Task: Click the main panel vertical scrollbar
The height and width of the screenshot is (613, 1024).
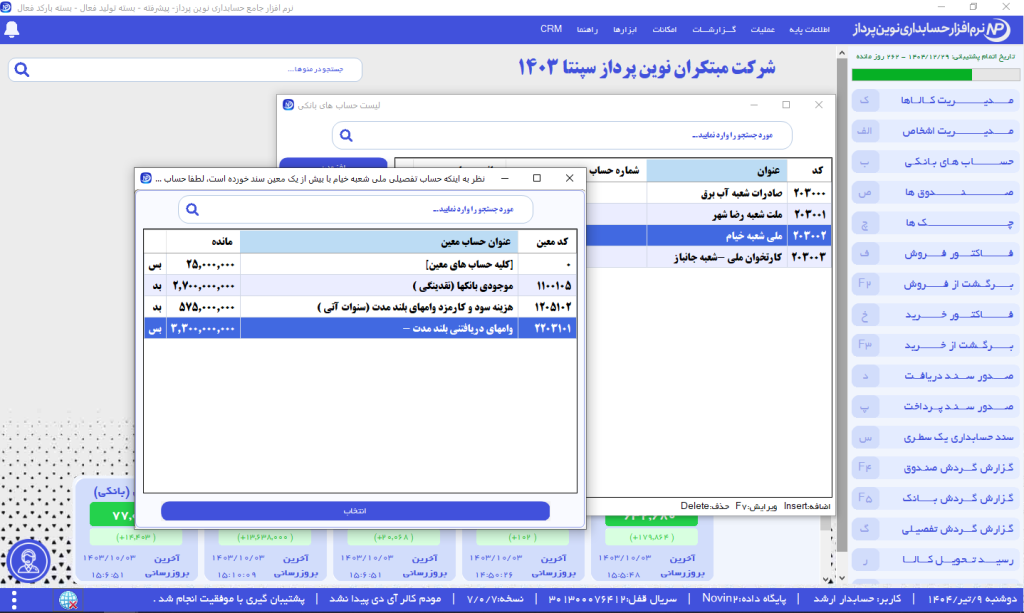Action: [x=841, y=317]
